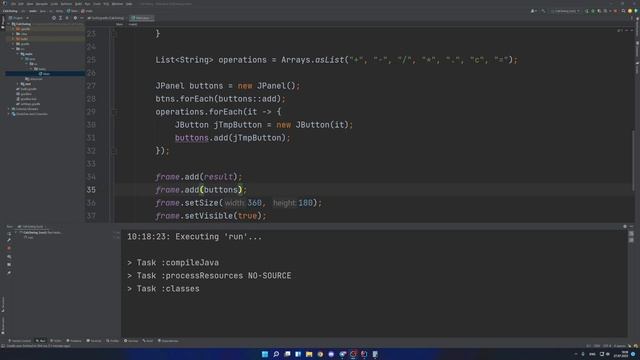Screen dimensions: 640x360
Task: Open Version Control tool window tab
Action: click(19, 341)
